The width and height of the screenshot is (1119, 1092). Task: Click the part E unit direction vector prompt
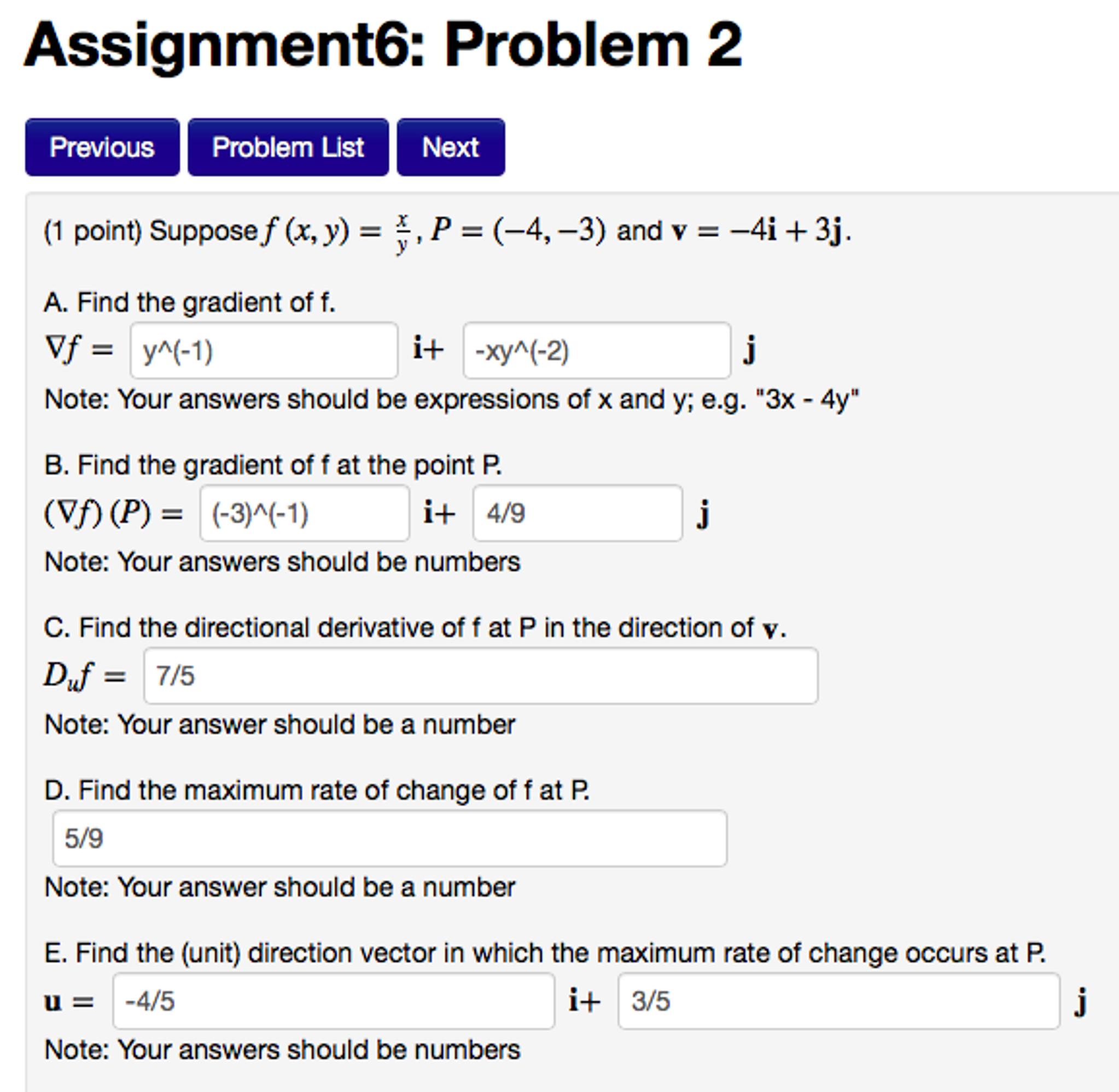(x=545, y=953)
